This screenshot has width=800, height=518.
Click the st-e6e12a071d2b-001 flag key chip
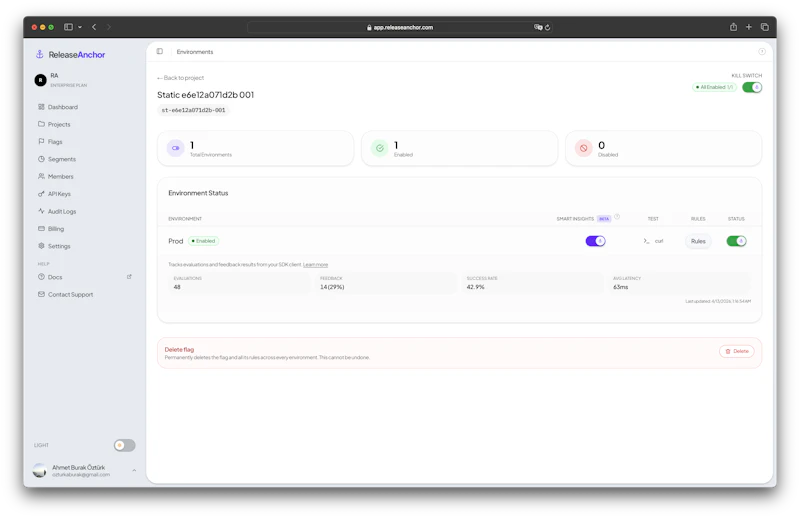(x=193, y=110)
